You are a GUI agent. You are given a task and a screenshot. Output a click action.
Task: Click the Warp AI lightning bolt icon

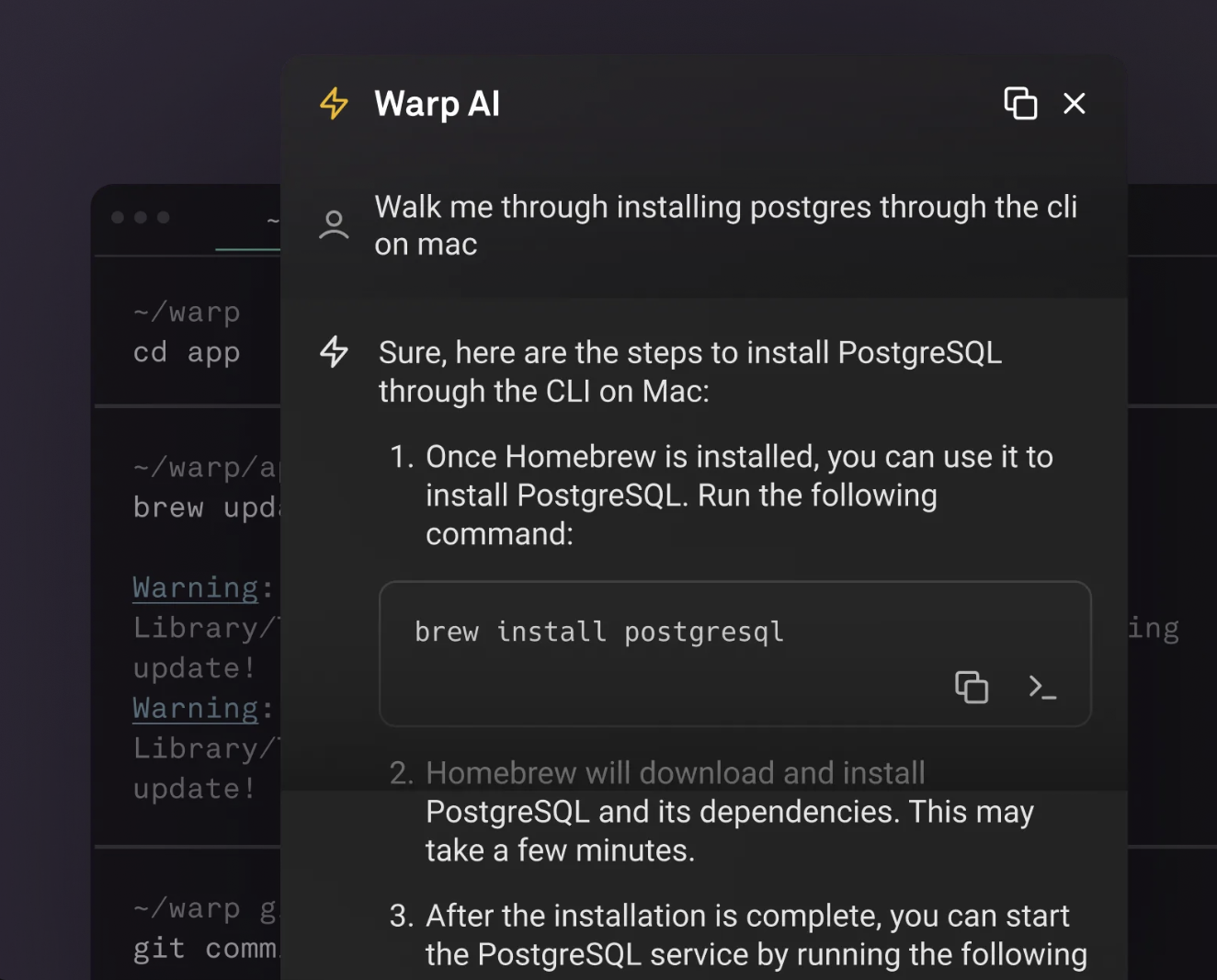[x=334, y=103]
